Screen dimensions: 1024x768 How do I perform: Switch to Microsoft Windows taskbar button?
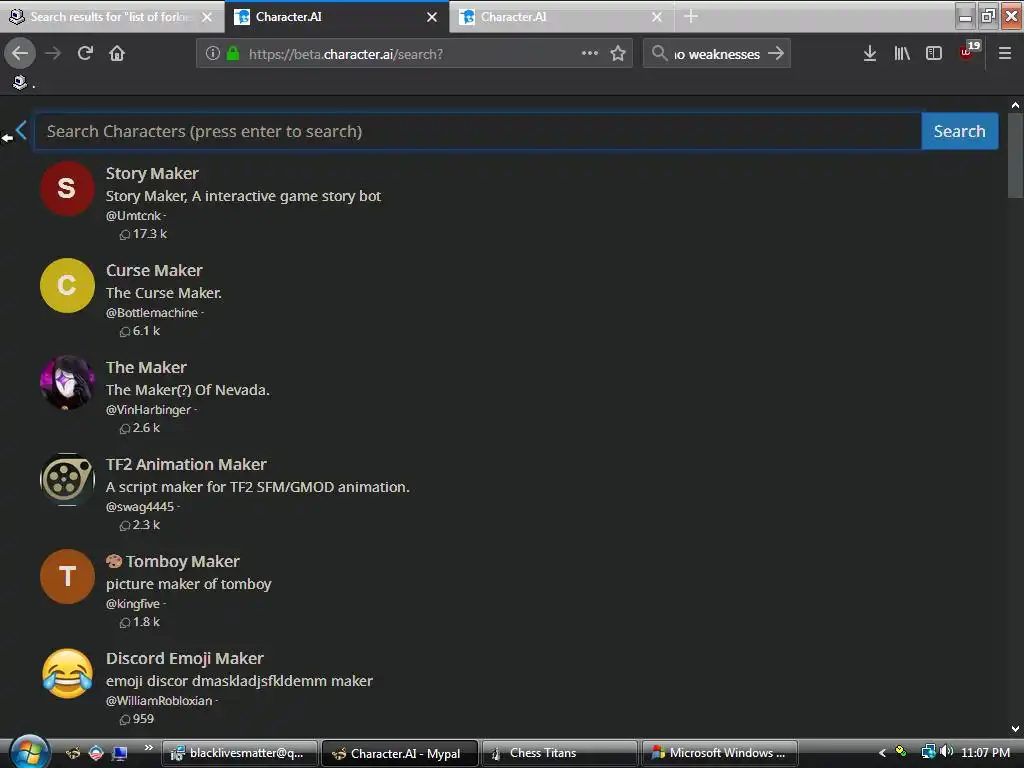(x=720, y=753)
